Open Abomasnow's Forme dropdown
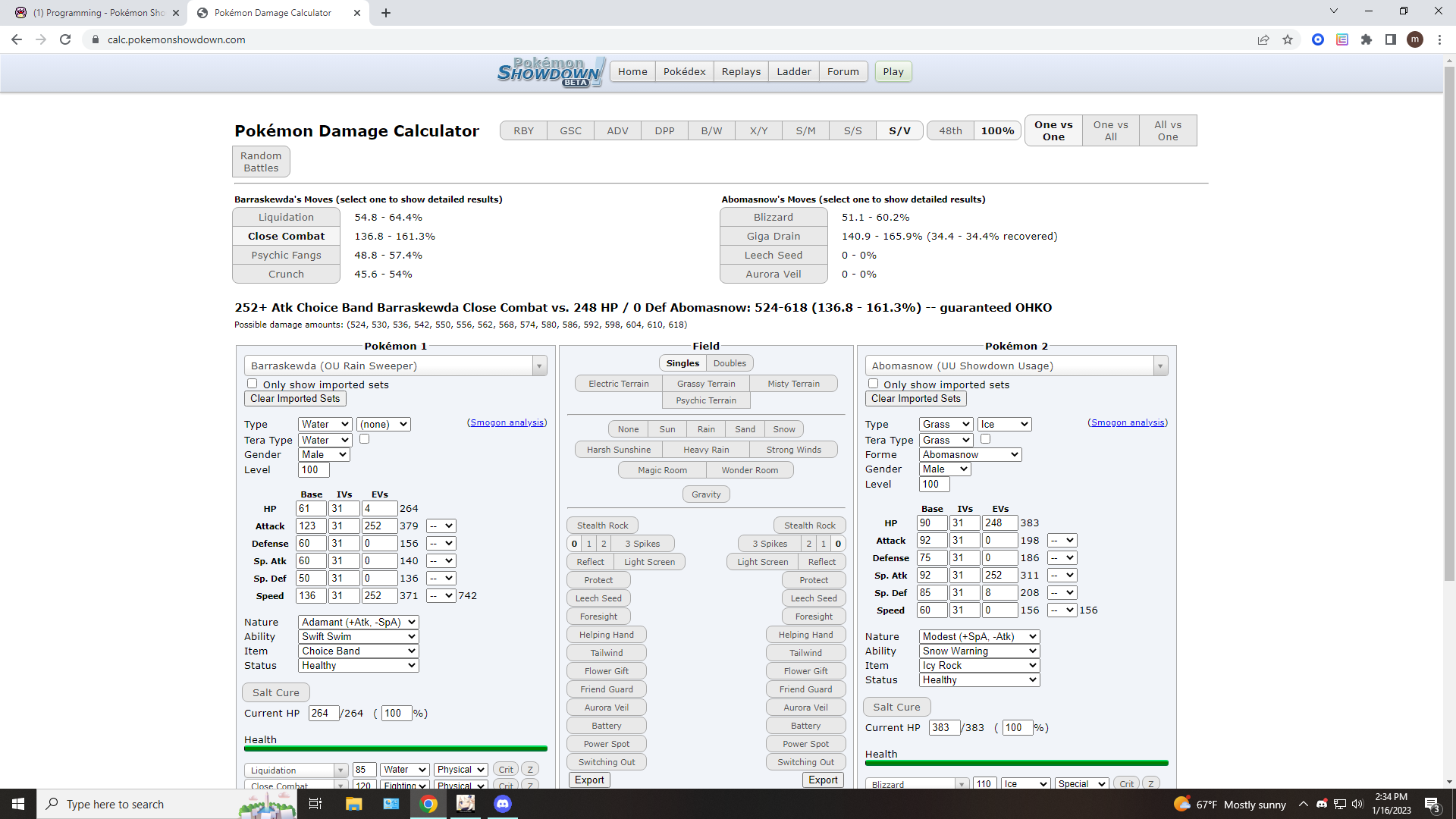The image size is (1456, 819). tap(971, 454)
